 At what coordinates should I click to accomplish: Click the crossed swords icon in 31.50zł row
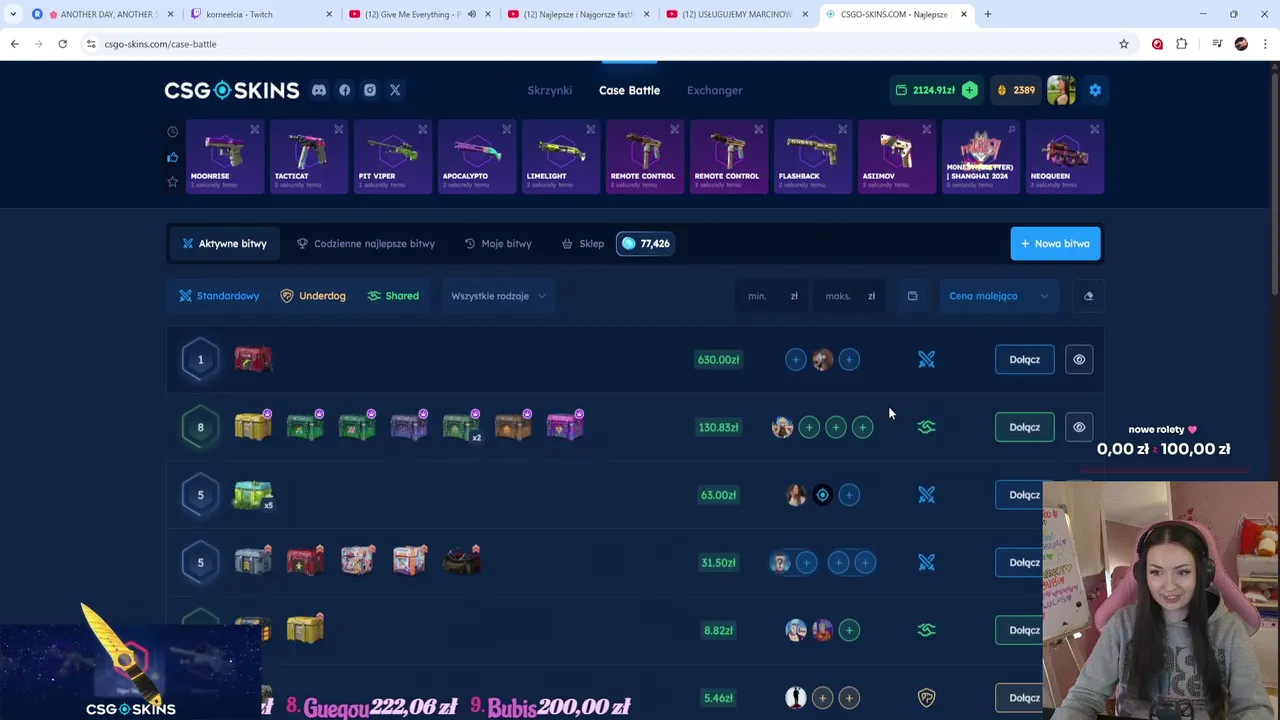click(927, 563)
